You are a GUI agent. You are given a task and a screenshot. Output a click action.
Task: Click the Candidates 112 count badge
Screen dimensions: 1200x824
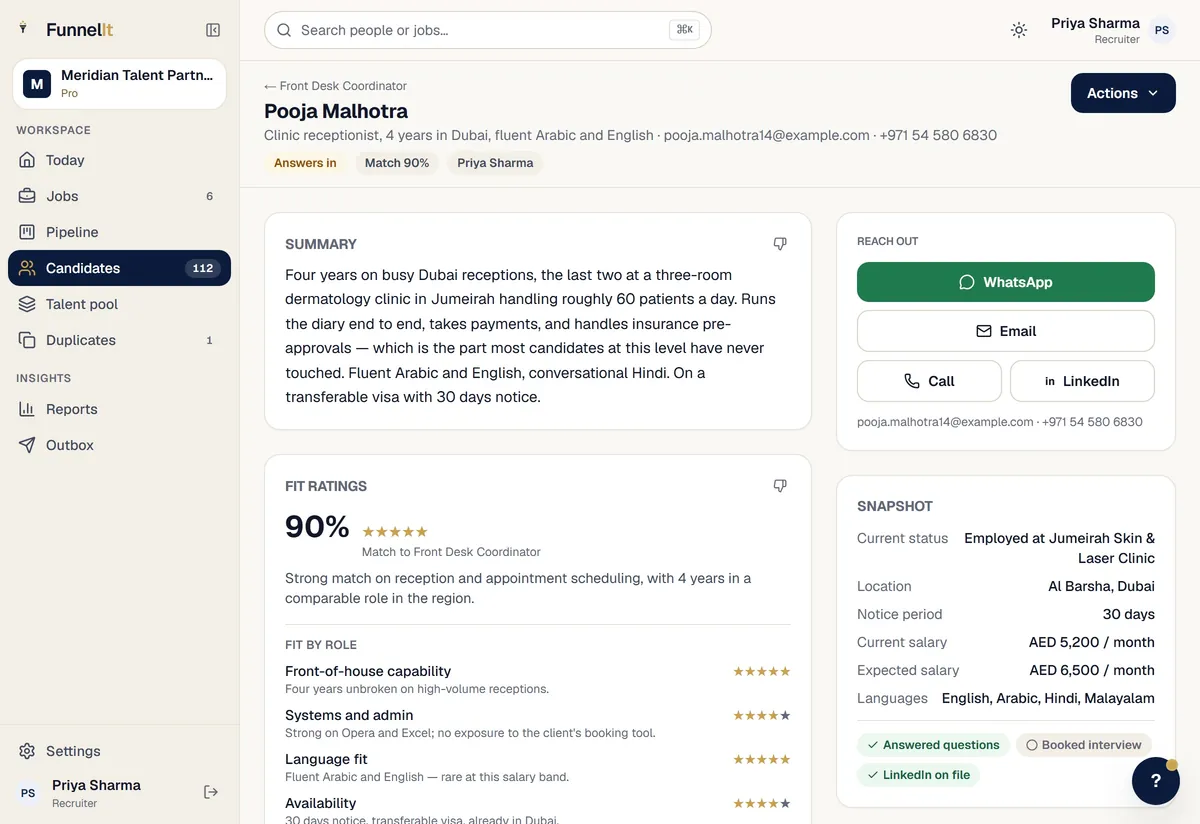[203, 268]
